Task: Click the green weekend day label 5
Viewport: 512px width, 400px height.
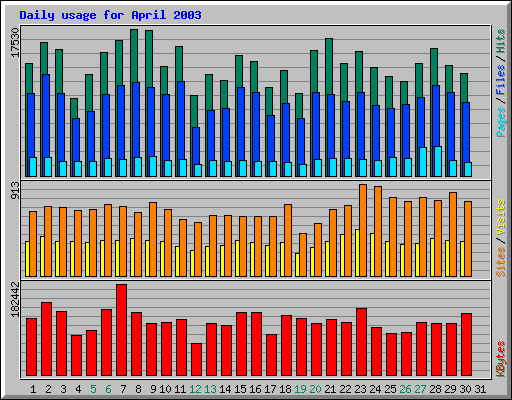Action: click(x=93, y=389)
